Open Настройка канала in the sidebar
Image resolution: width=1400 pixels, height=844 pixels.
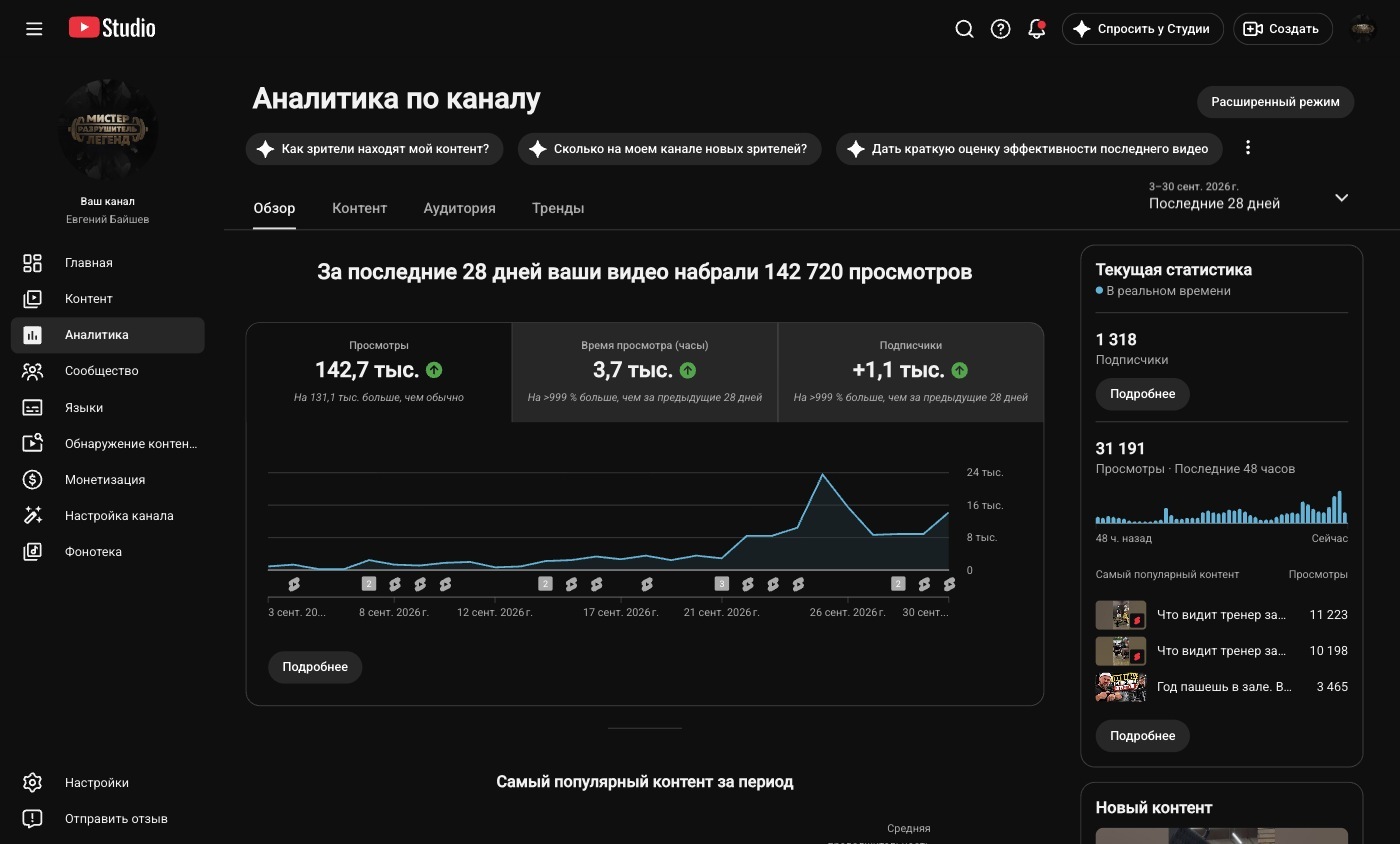coord(108,516)
